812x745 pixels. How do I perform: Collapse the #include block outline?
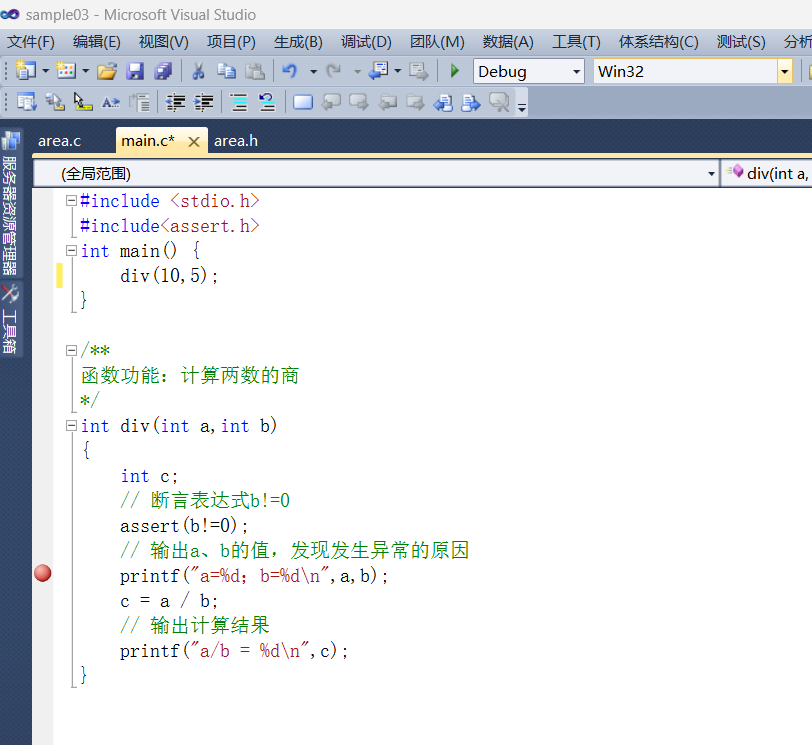point(71,200)
